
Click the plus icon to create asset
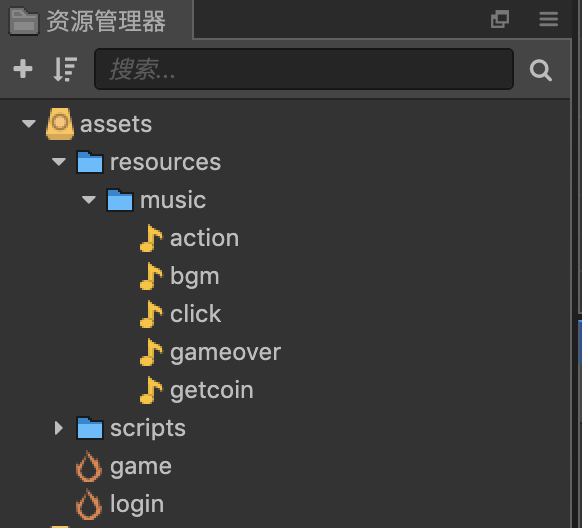point(23,69)
